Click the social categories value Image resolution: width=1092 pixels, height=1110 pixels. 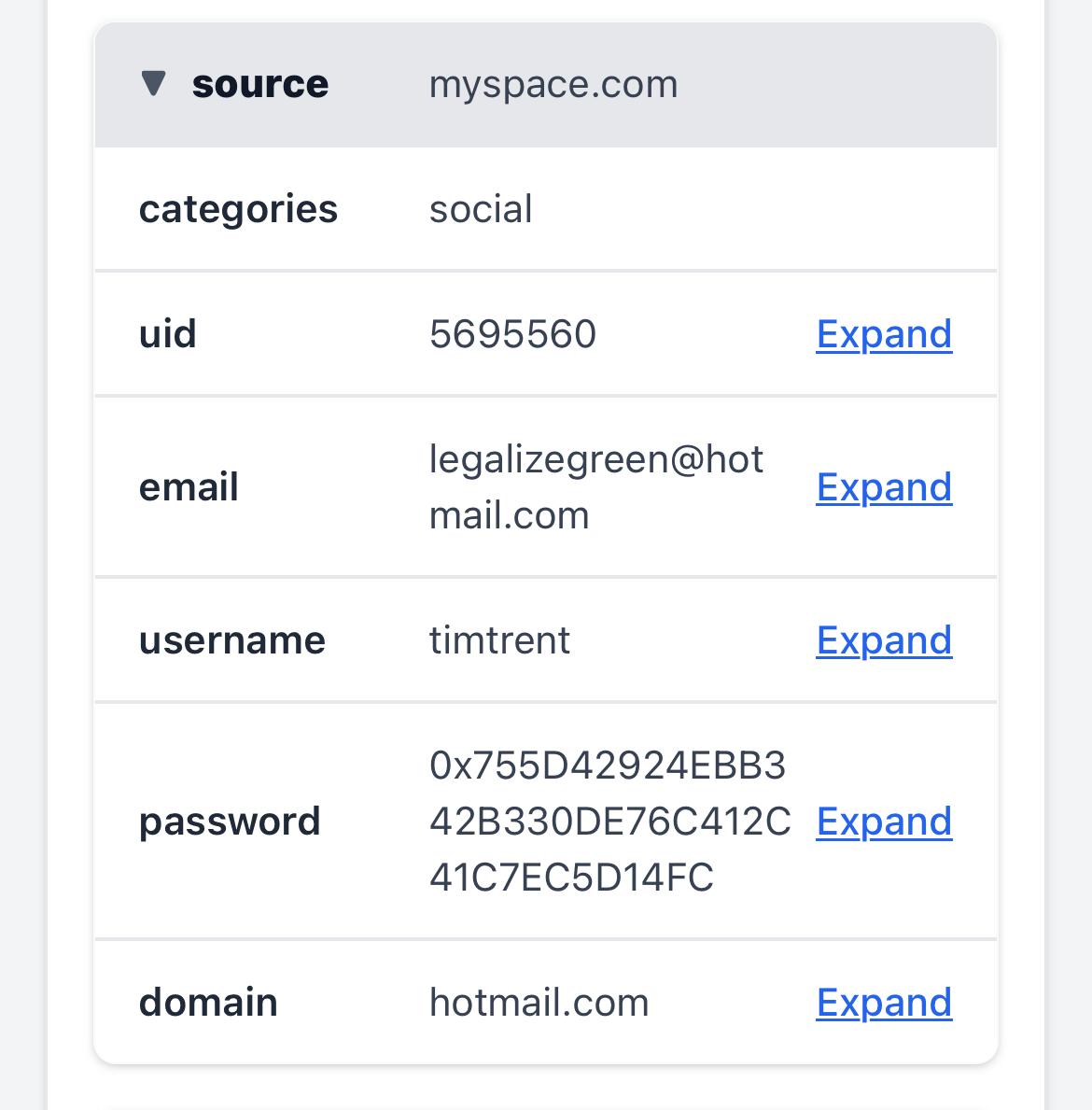pyautogui.click(x=481, y=209)
